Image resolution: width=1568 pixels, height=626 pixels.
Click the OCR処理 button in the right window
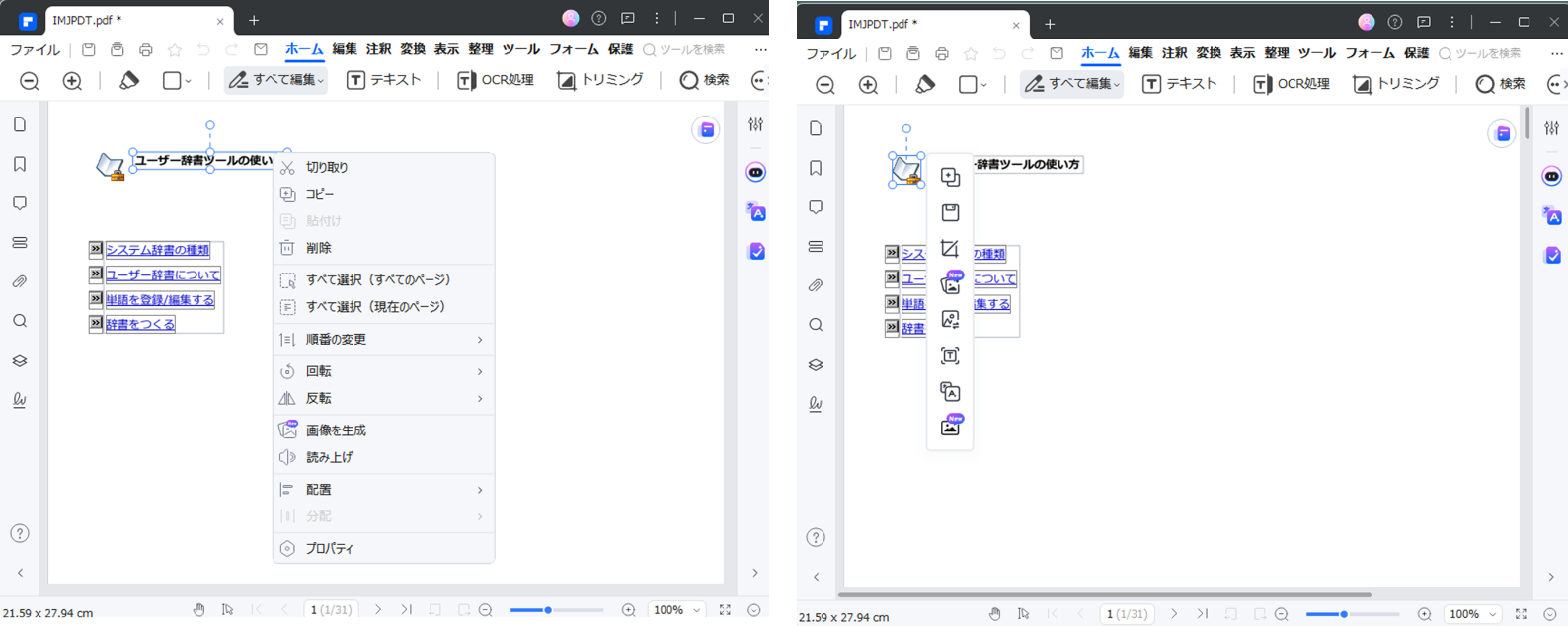(1292, 84)
